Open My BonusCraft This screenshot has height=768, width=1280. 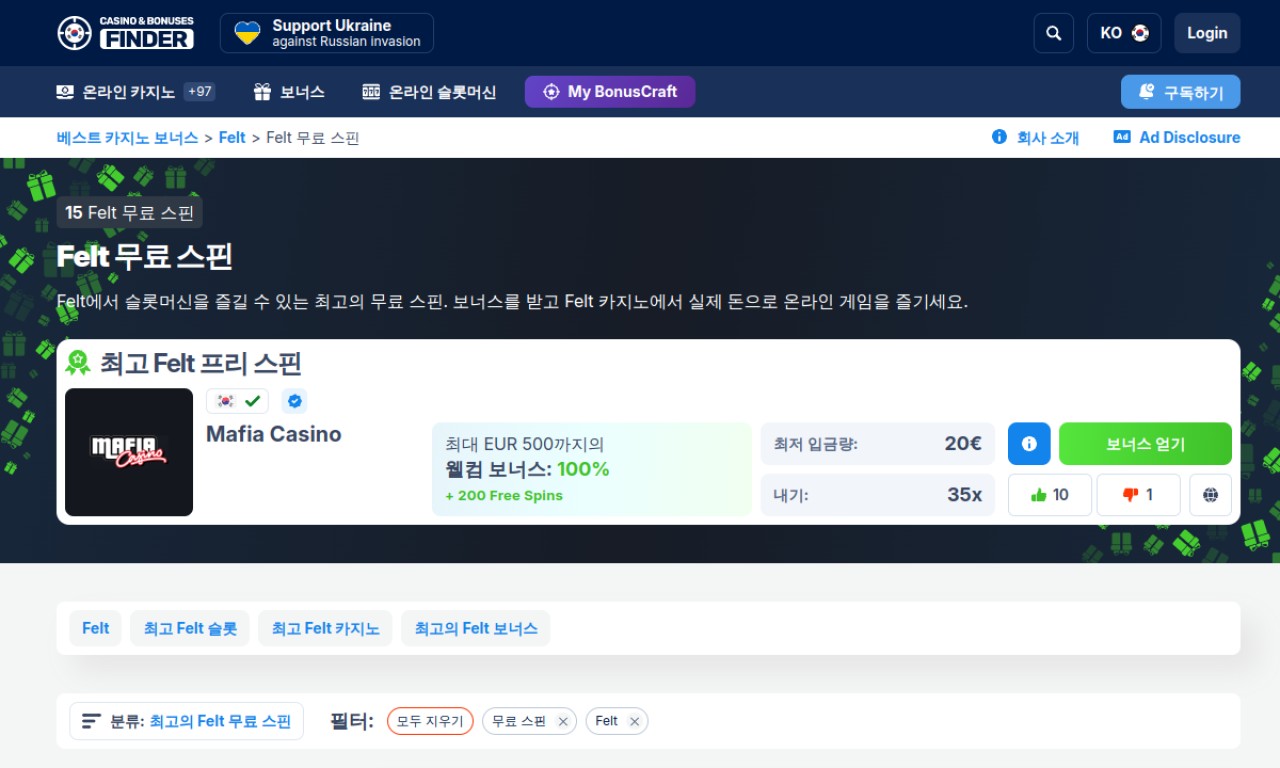610,92
